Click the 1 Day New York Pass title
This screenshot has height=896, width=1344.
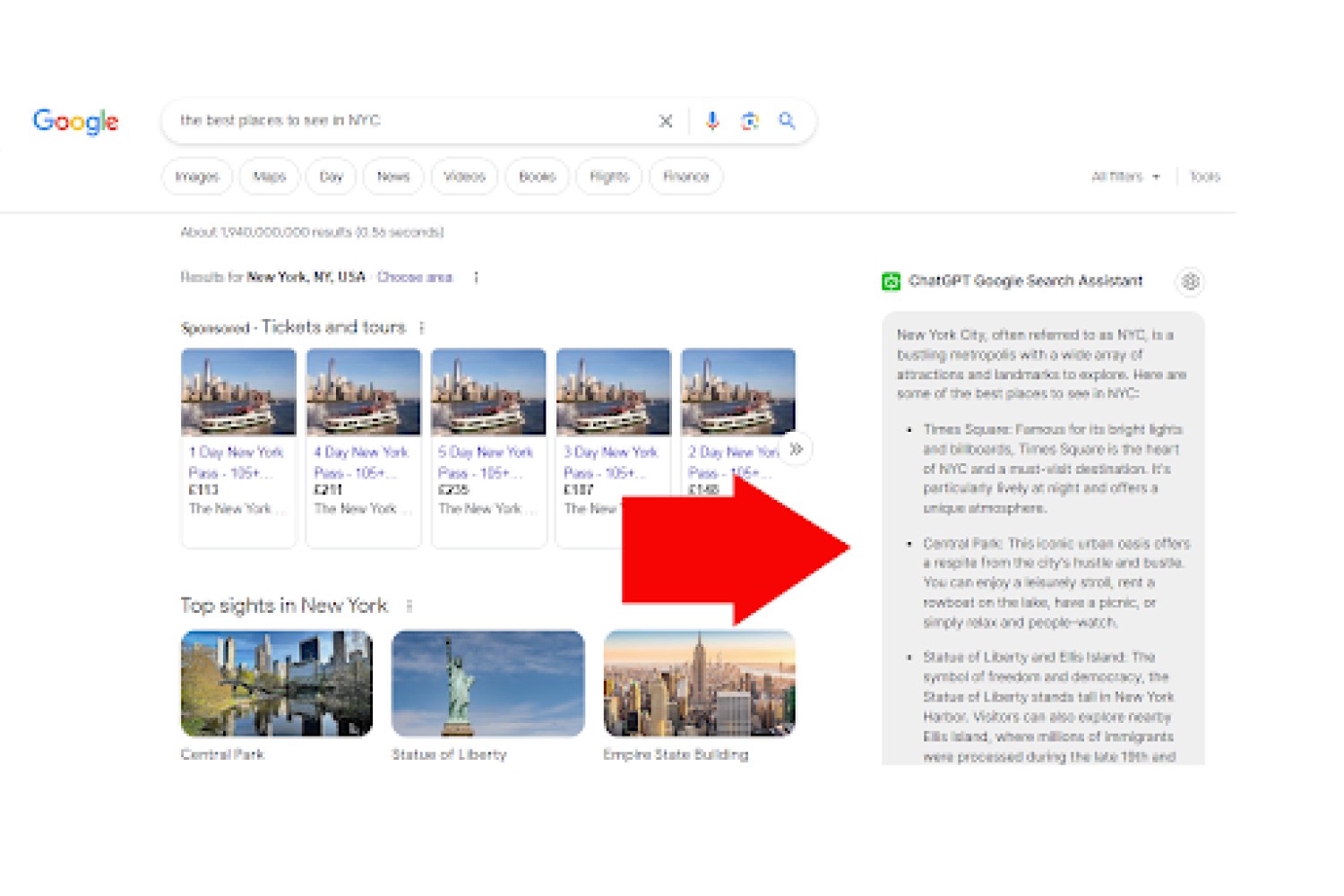pos(236,462)
